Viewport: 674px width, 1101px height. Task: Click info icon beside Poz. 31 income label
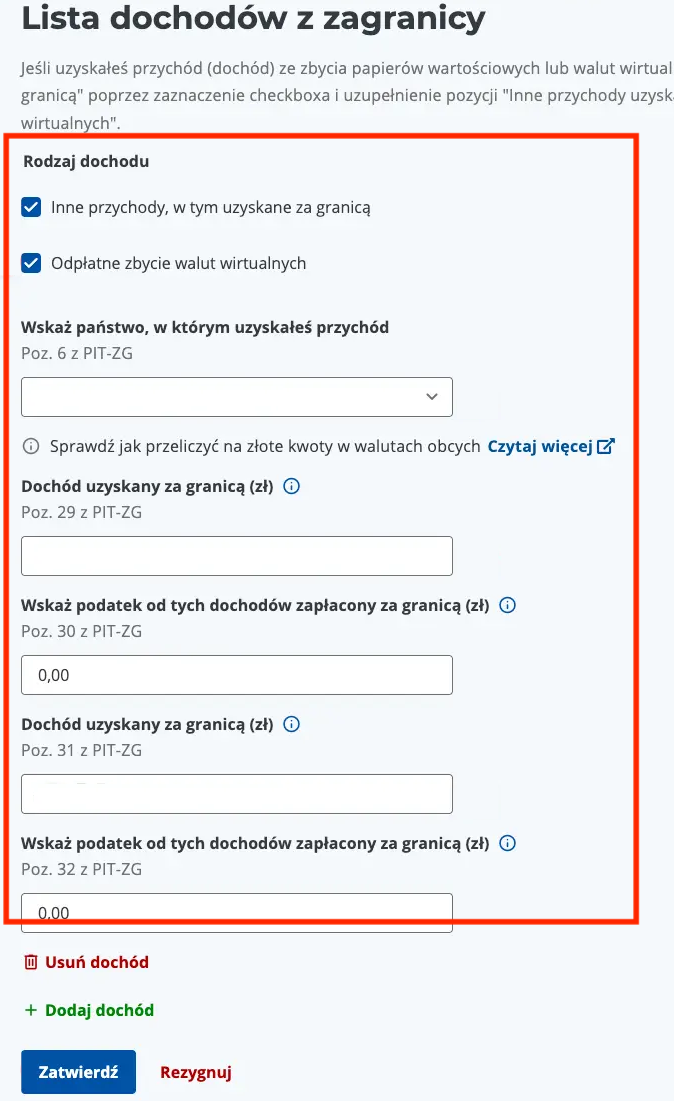pyautogui.click(x=292, y=724)
